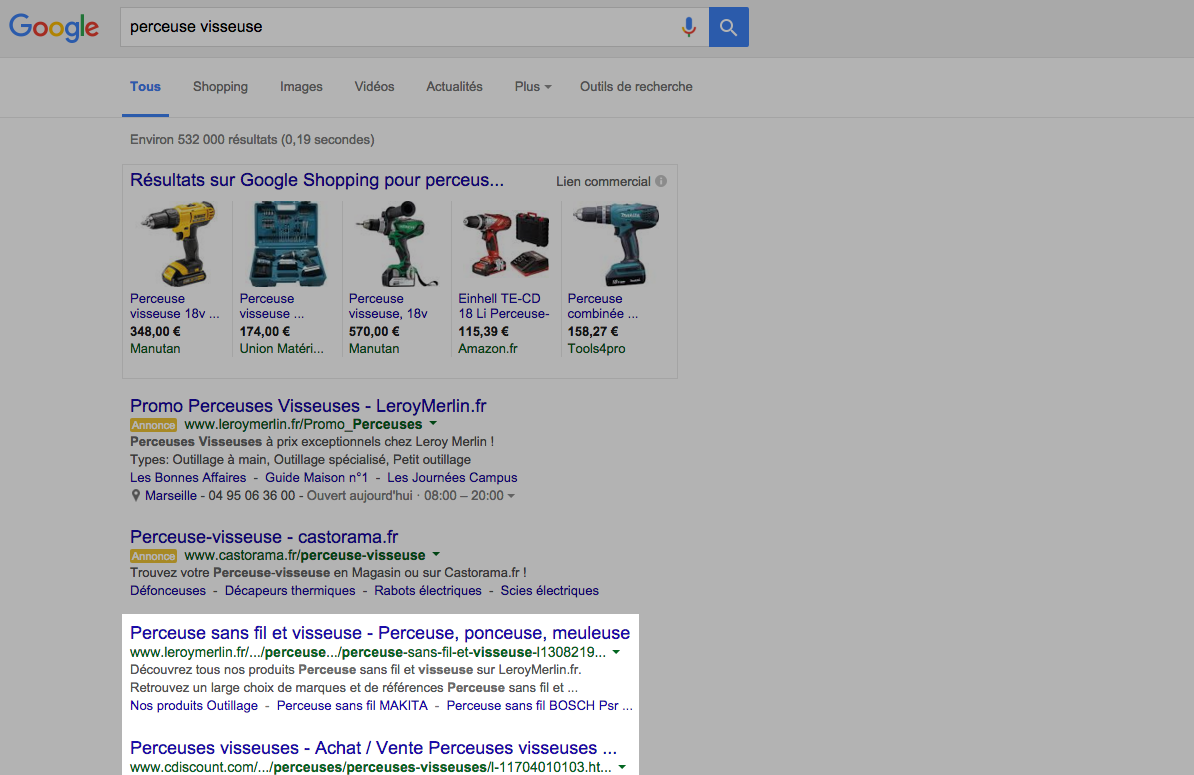The image size is (1194, 775).
Task: Open Outils de recherche options
Action: (x=636, y=87)
